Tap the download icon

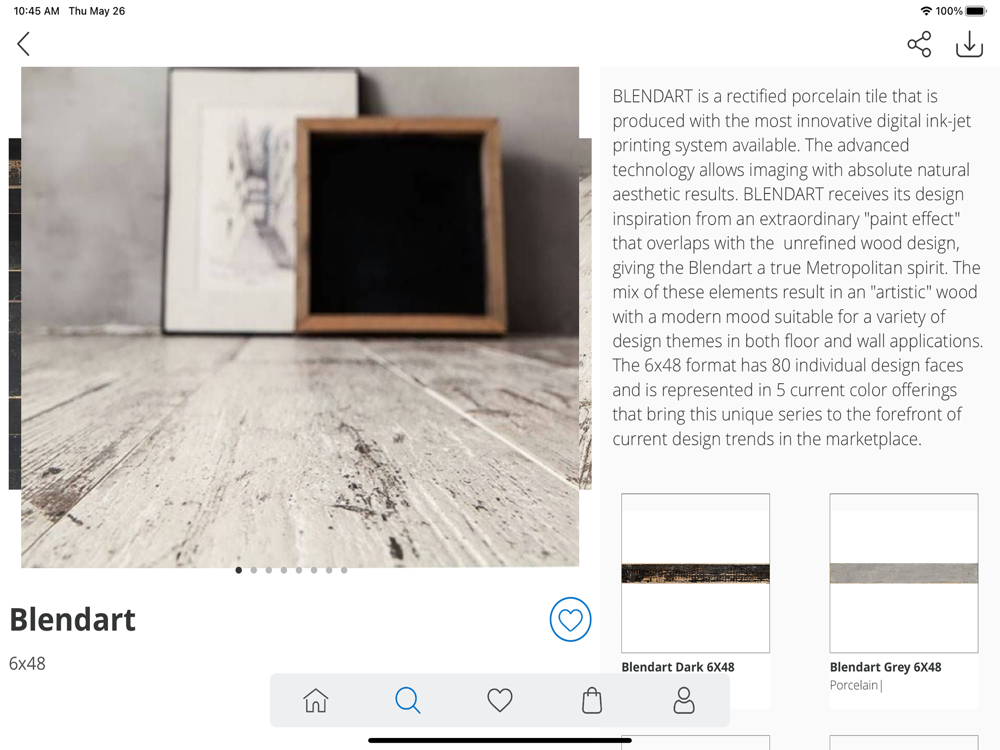[969, 44]
